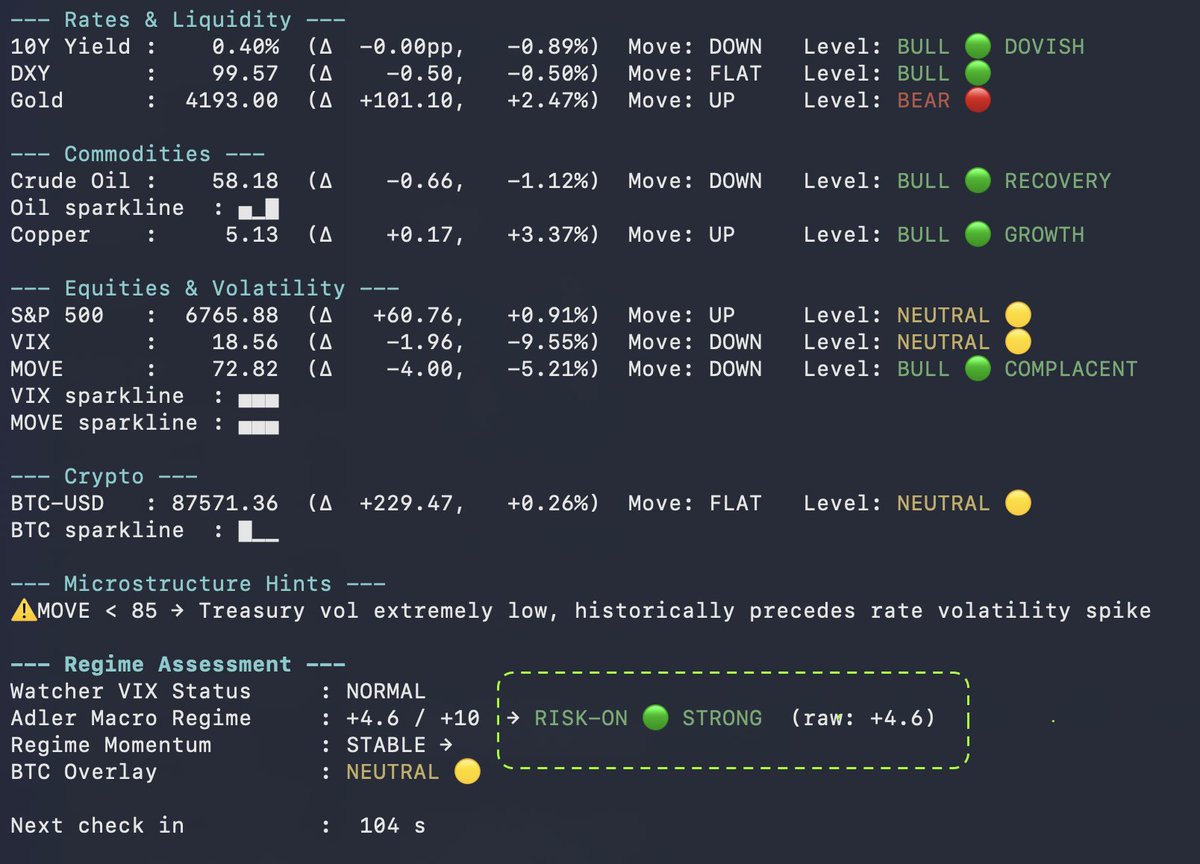Image resolution: width=1200 pixels, height=864 pixels.
Task: Click the DOVISH label on the 10Y Yield row
Action: pos(1044,46)
